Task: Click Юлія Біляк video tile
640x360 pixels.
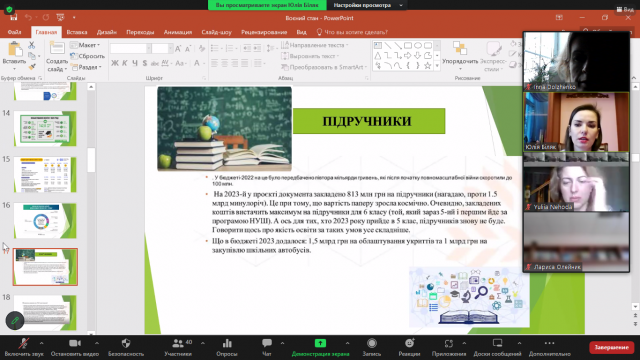Action: coord(576,122)
